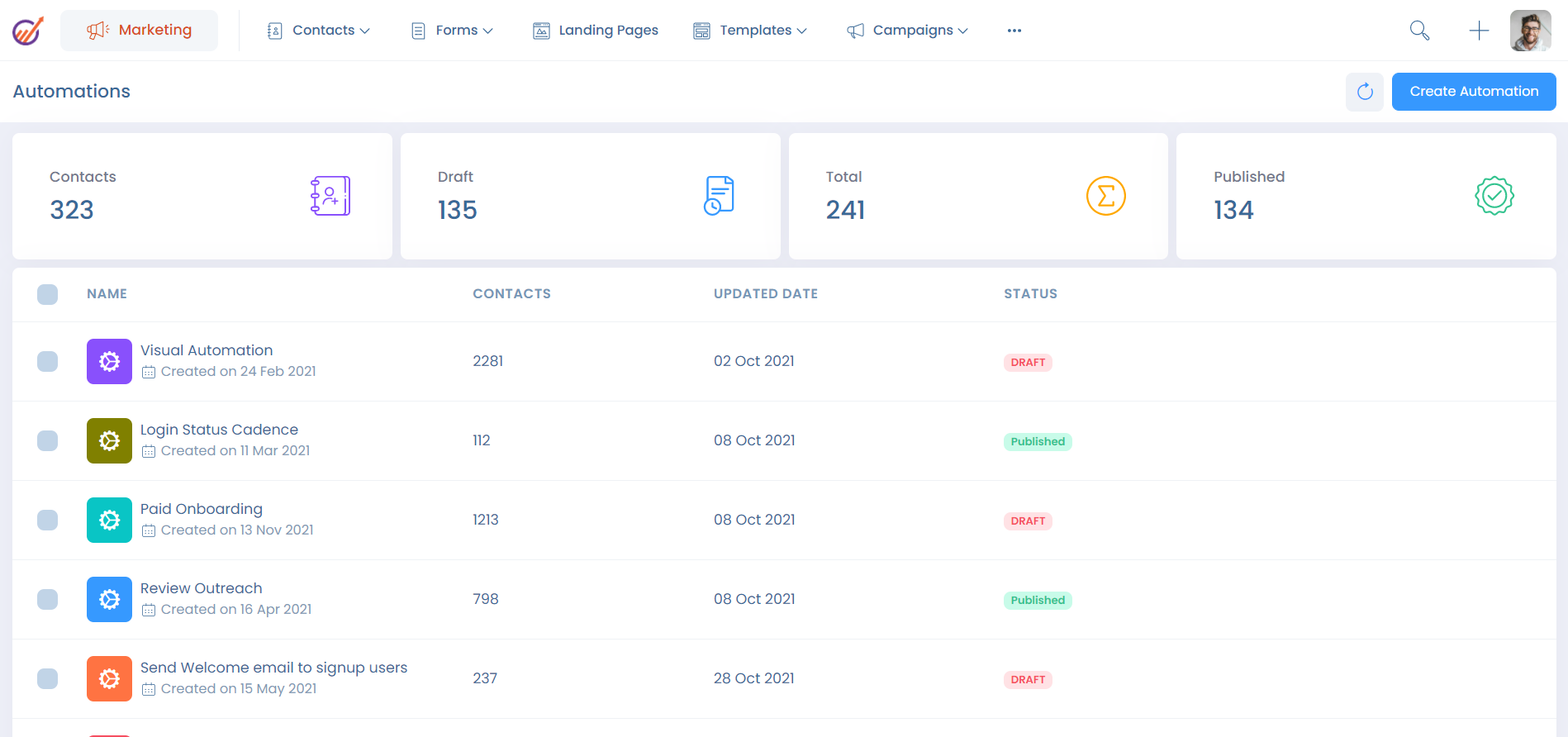Click the CONTACTS column header
The width and height of the screenshot is (1568, 737).
tap(511, 294)
